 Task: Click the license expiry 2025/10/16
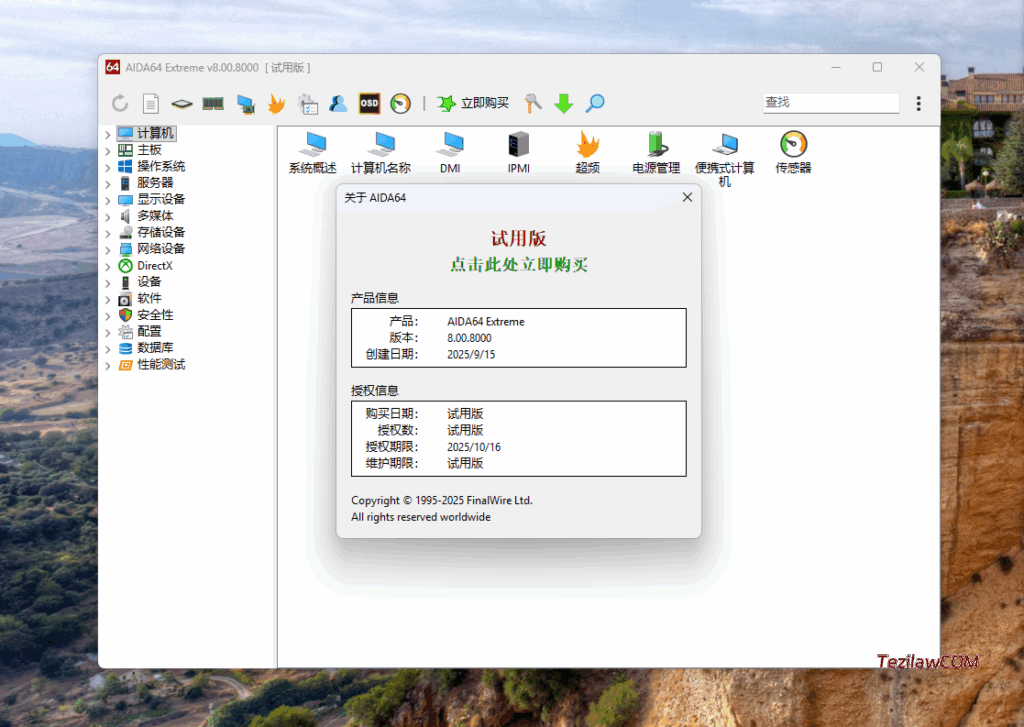click(x=473, y=447)
